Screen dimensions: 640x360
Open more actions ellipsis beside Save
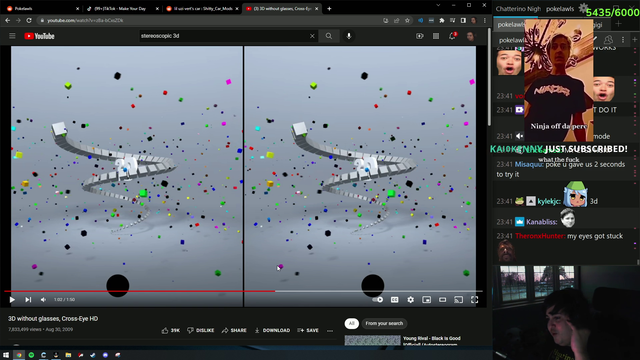330,330
